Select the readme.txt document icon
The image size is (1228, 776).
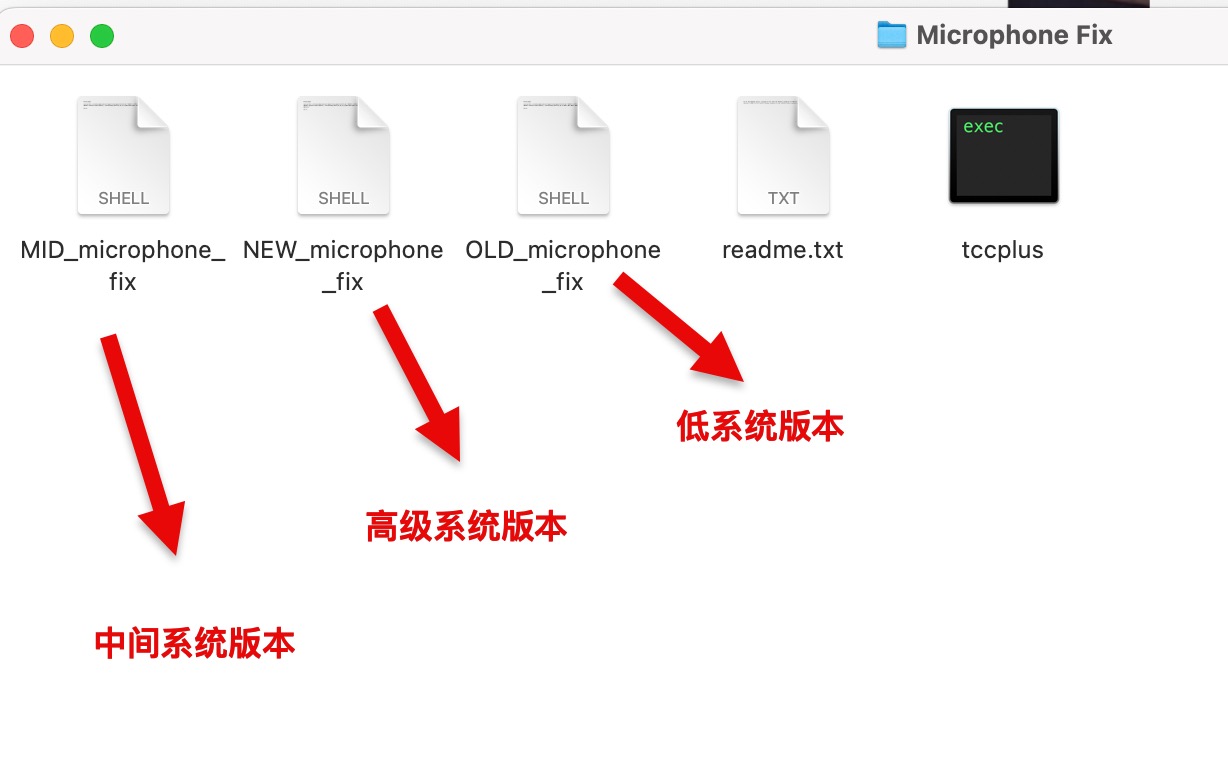(x=783, y=156)
